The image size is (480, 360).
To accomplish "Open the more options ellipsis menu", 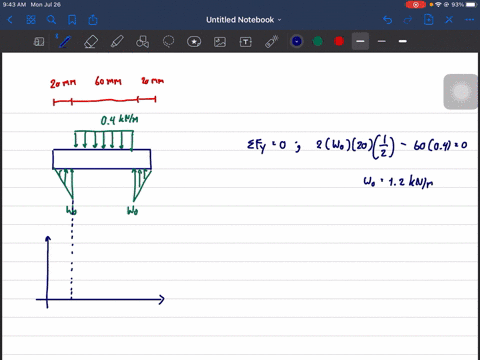I will click(469, 20).
